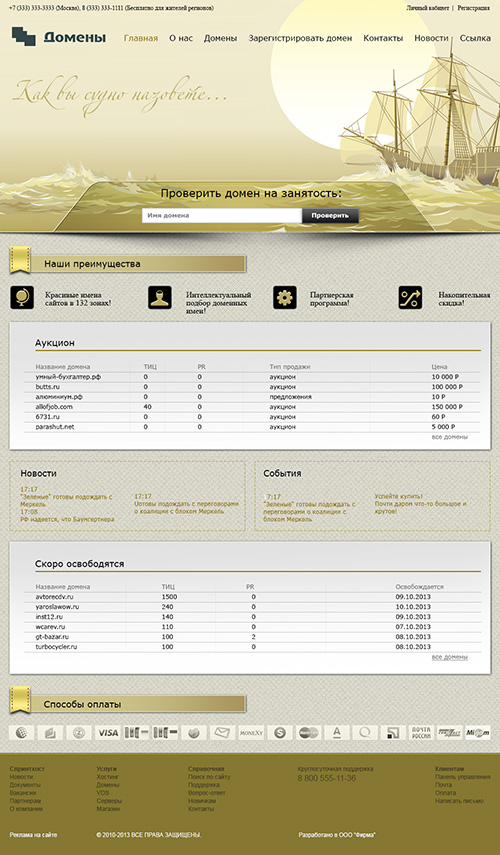
Task: Open event Успейте купить!
Action: [399, 497]
